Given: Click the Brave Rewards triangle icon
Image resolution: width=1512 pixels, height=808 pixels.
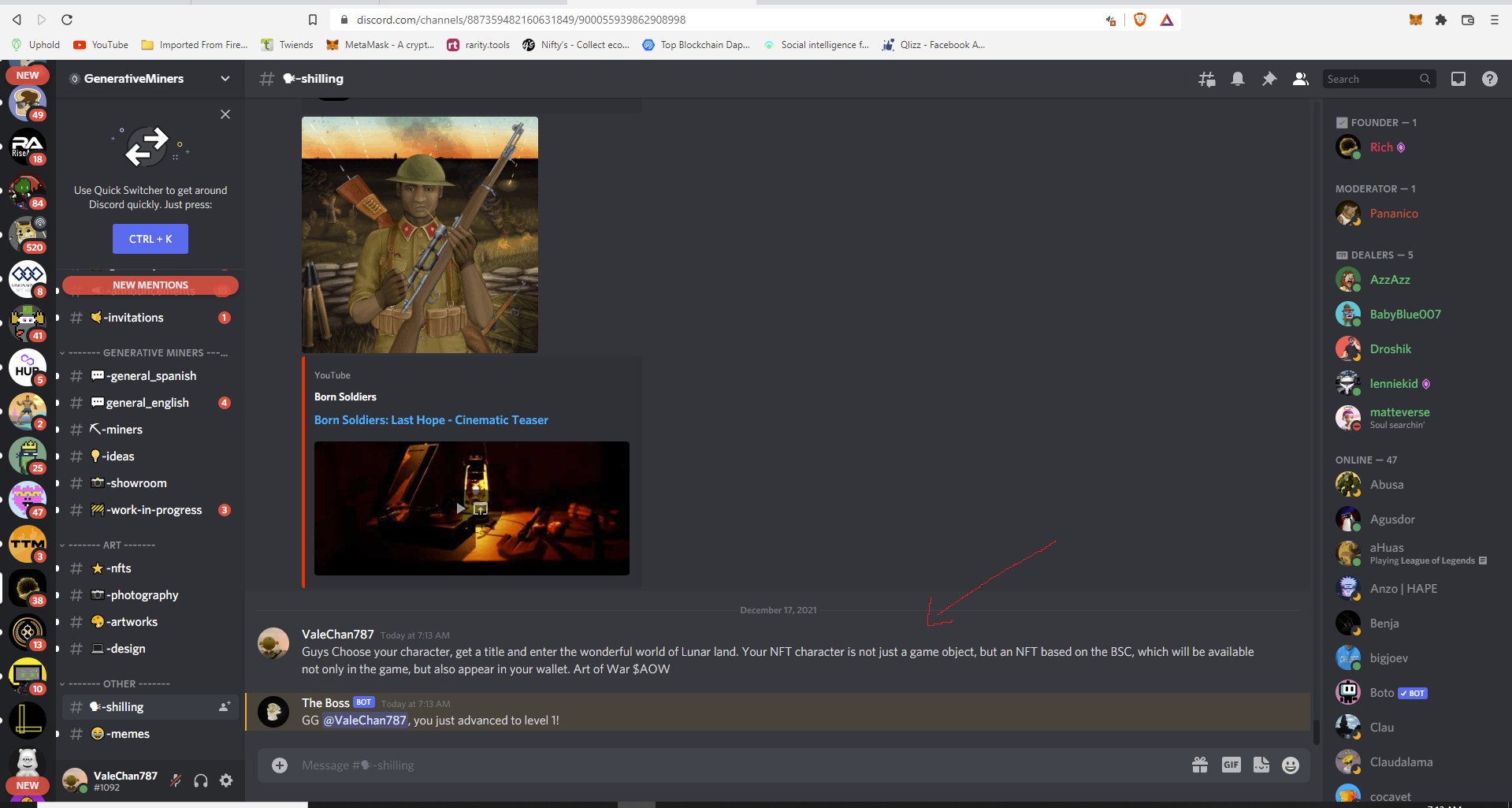Looking at the screenshot, I should (1167, 20).
